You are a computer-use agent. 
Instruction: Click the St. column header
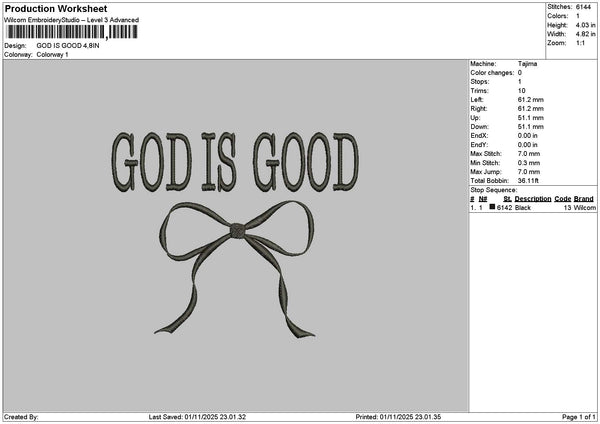(507, 199)
